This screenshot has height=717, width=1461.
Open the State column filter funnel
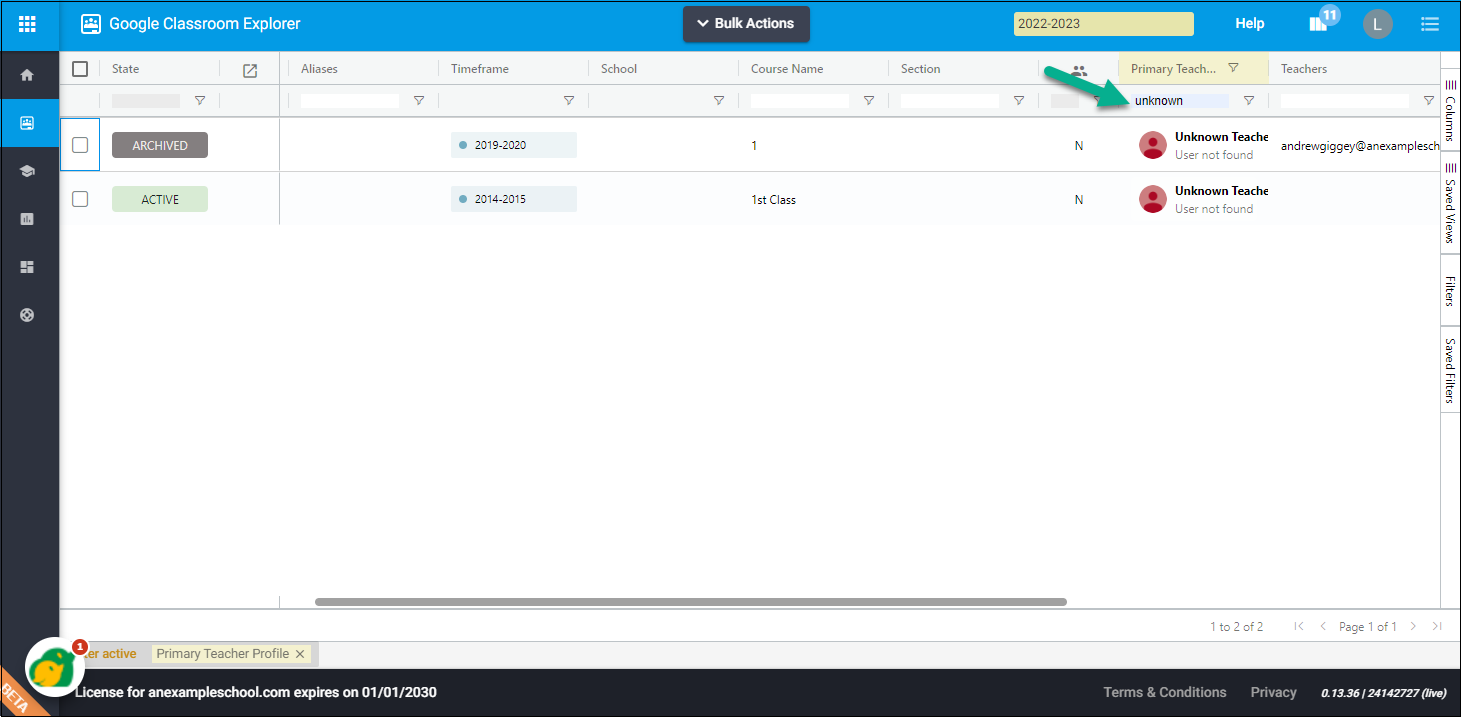(199, 101)
